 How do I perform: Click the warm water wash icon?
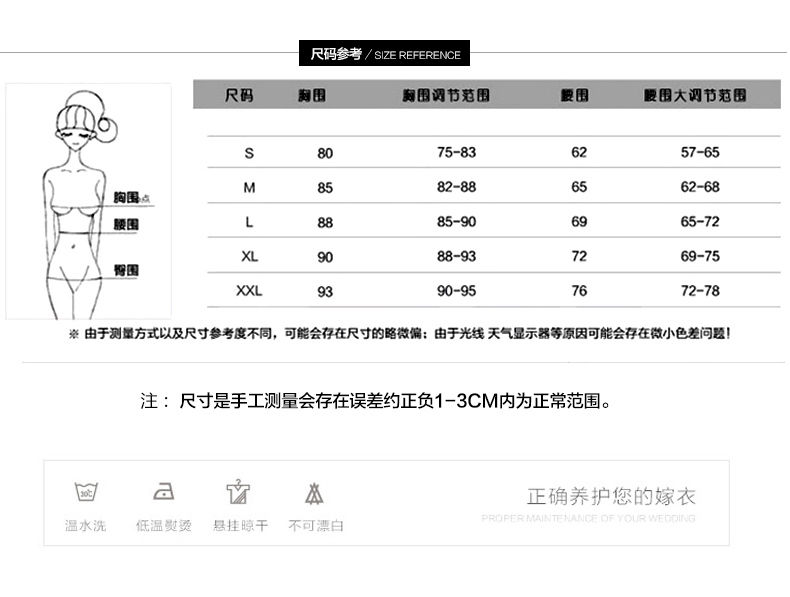[x=86, y=492]
